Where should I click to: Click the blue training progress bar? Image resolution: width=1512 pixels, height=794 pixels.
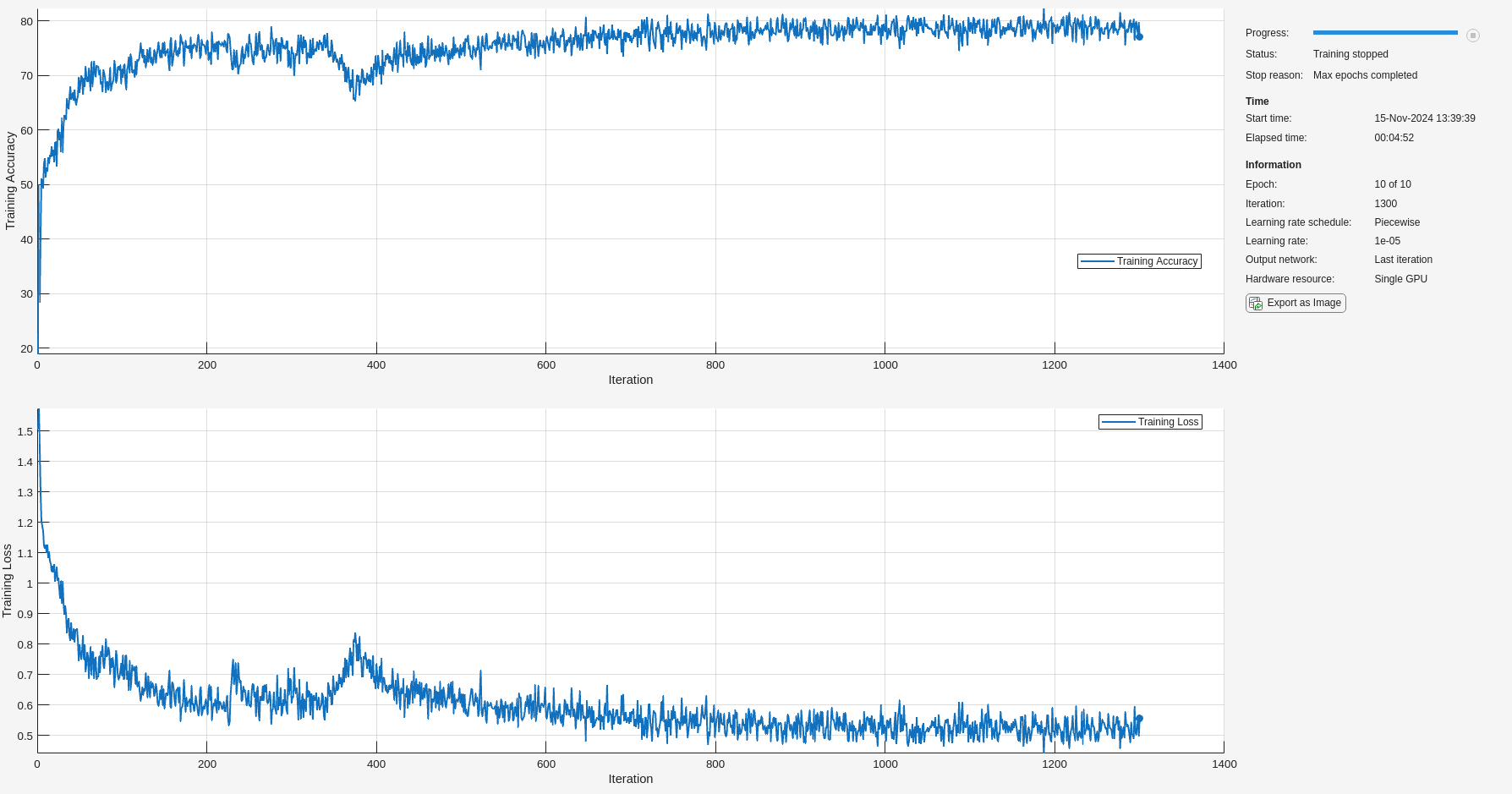(x=1385, y=33)
